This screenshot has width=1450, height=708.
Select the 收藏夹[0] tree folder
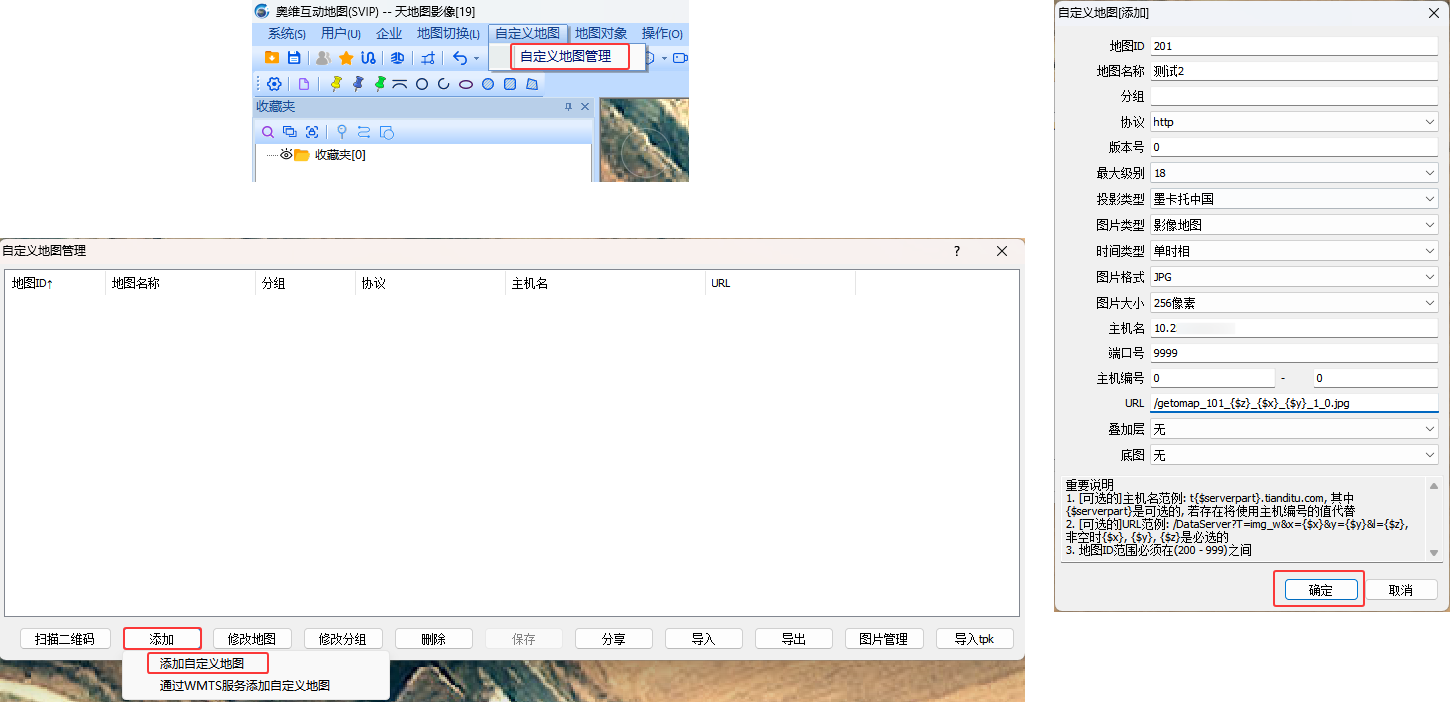point(340,155)
